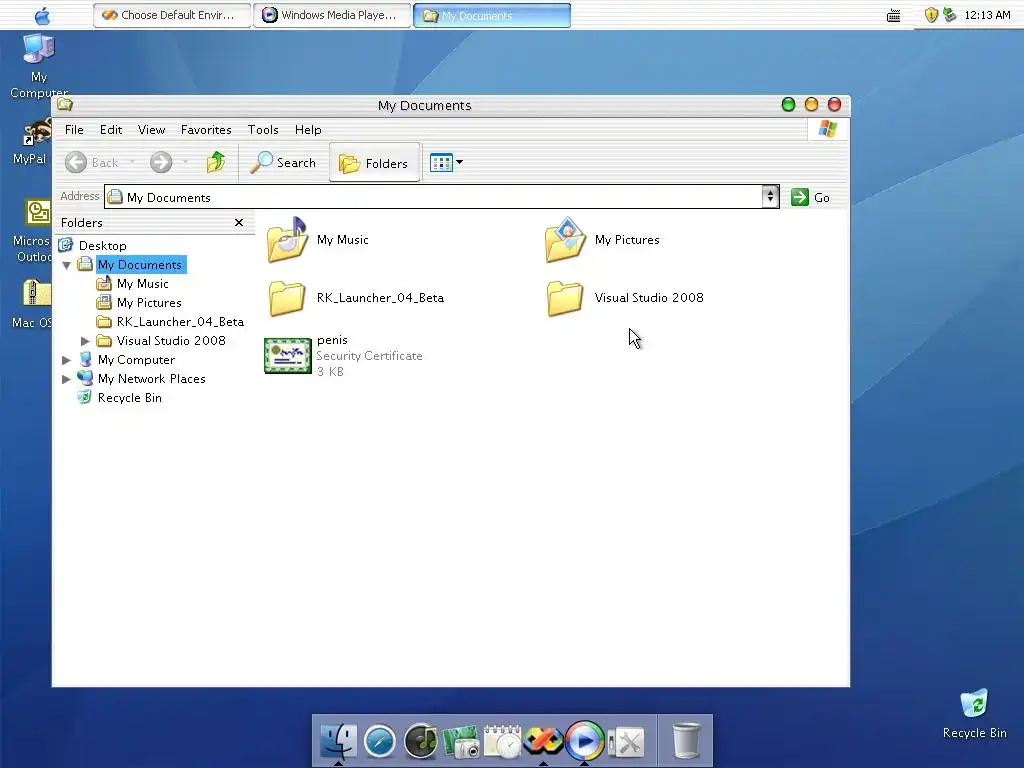This screenshot has height=768, width=1024.
Task: Open Finder face icon in dock
Action: pyautogui.click(x=338, y=741)
